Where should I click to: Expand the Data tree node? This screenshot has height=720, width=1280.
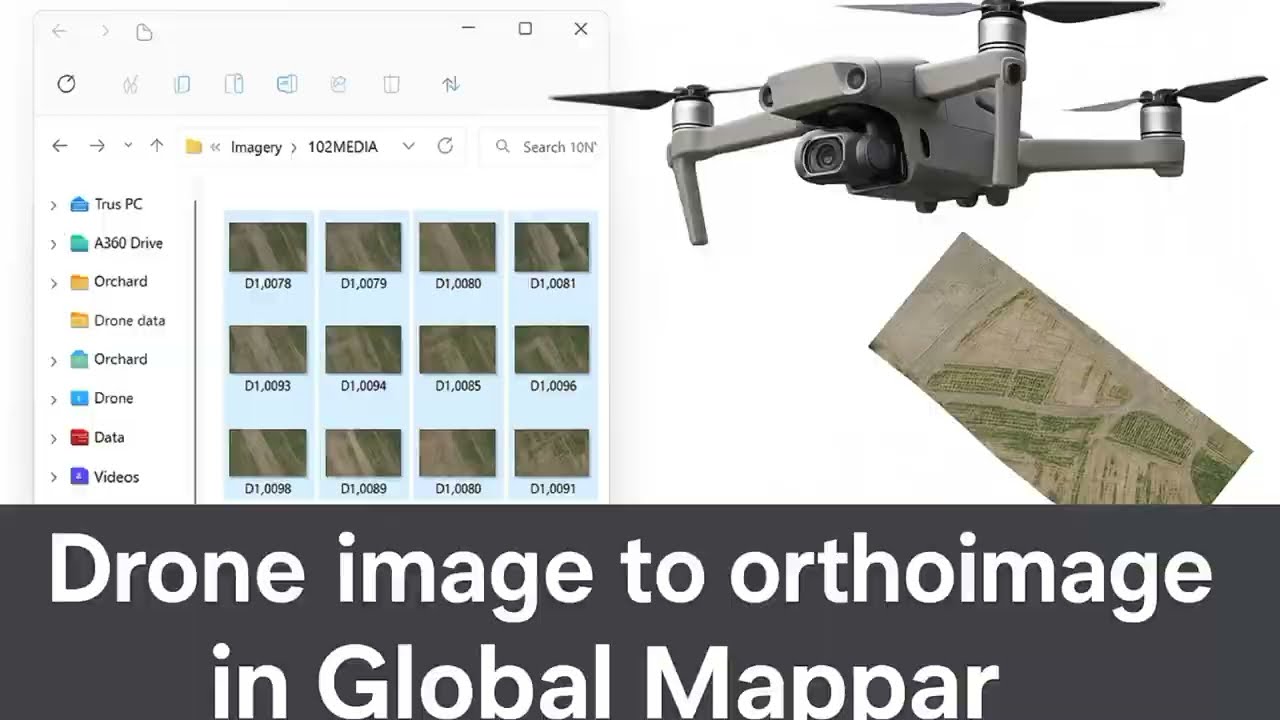coord(54,438)
